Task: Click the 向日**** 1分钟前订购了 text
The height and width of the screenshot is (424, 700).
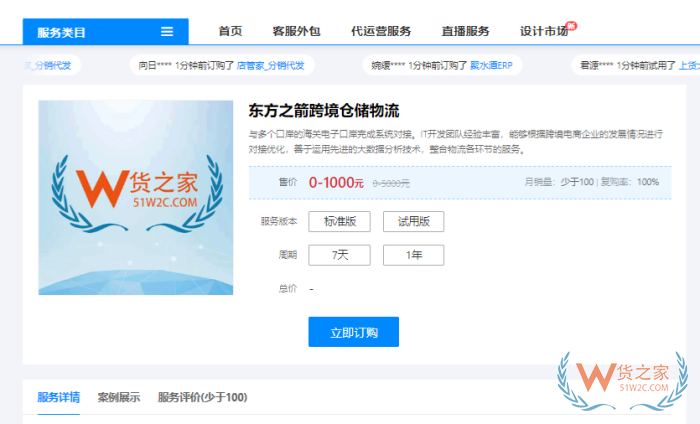Action: click(x=186, y=66)
